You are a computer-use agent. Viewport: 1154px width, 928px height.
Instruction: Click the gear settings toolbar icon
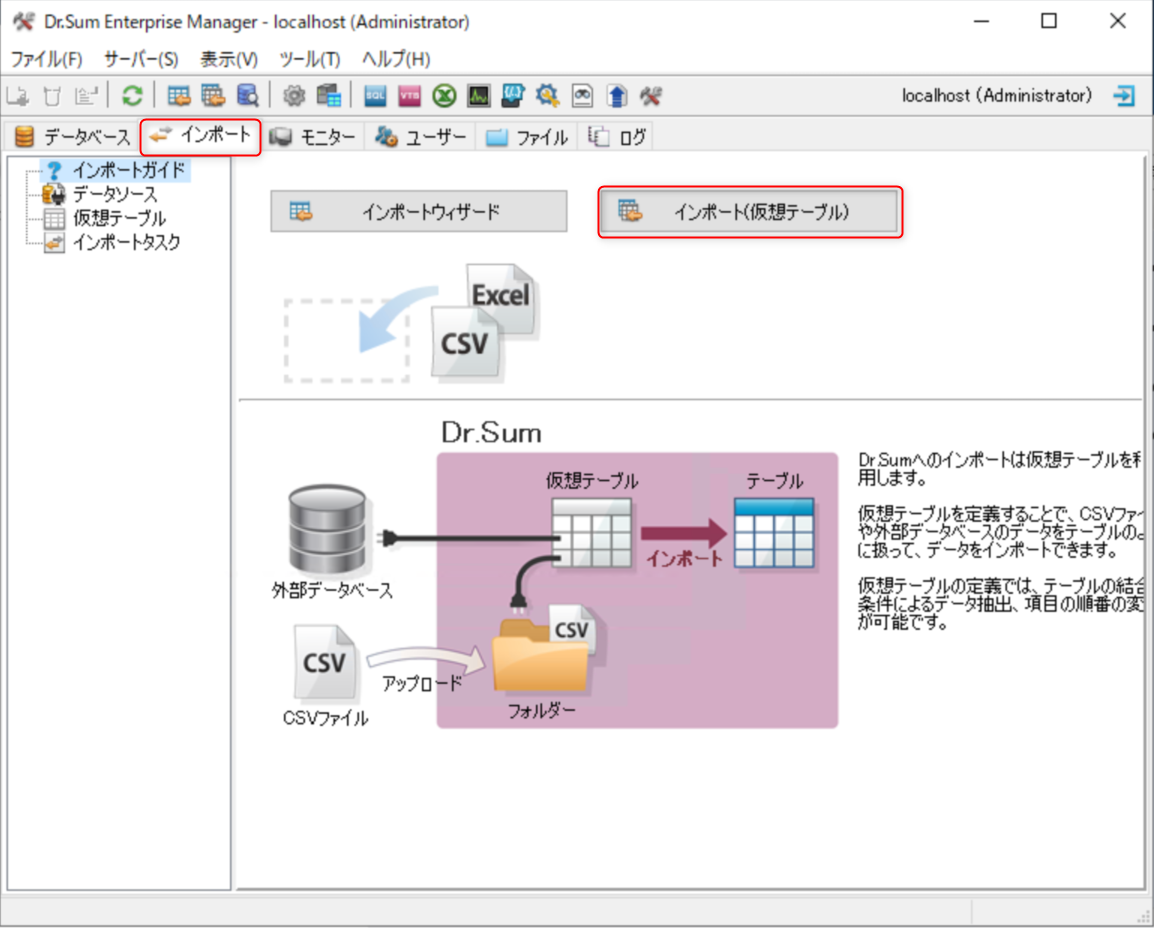click(x=294, y=96)
